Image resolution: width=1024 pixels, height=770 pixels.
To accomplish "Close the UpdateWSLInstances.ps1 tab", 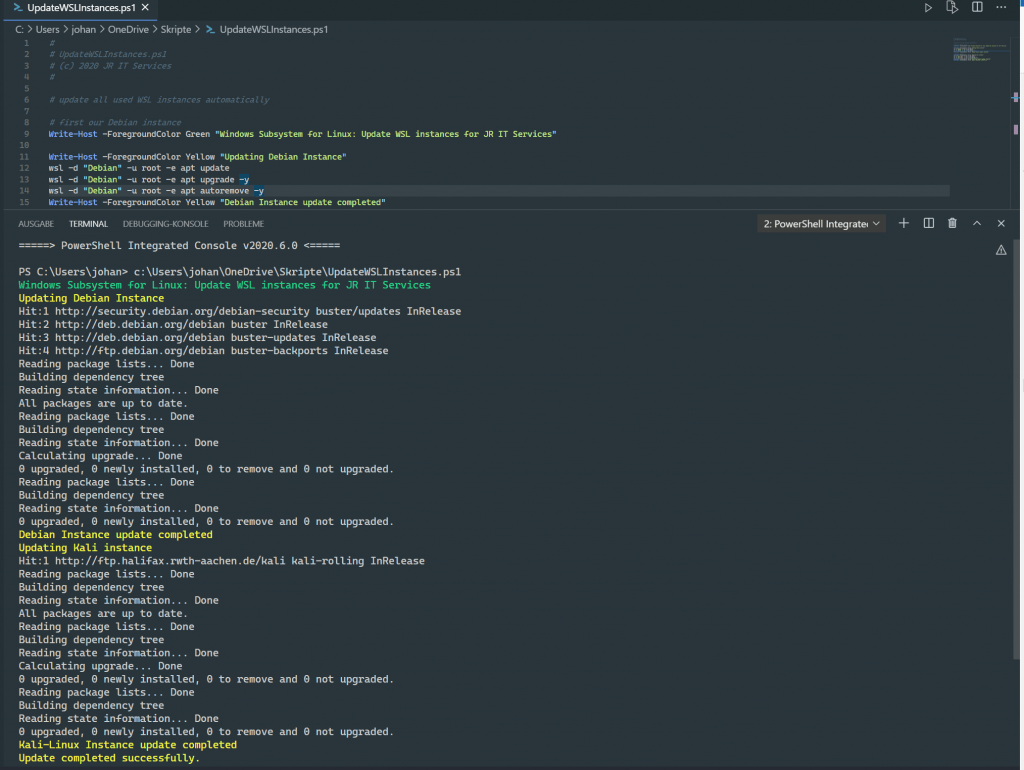I will point(145,7).
